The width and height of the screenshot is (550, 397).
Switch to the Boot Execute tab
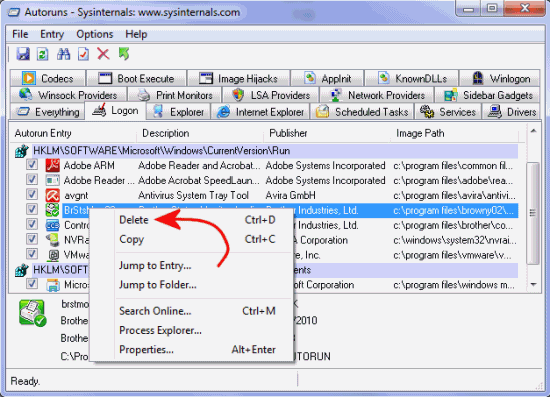(136, 78)
